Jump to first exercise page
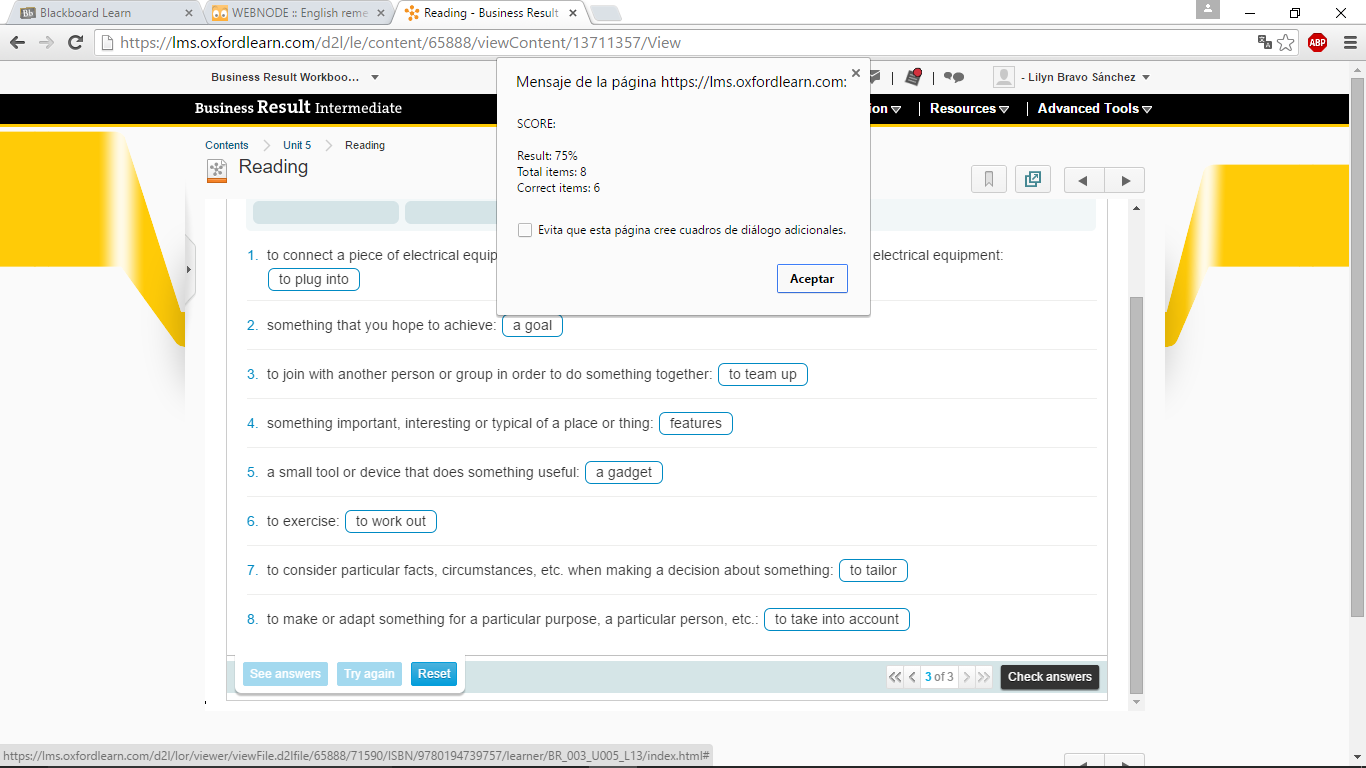The image size is (1366, 768). pos(895,677)
